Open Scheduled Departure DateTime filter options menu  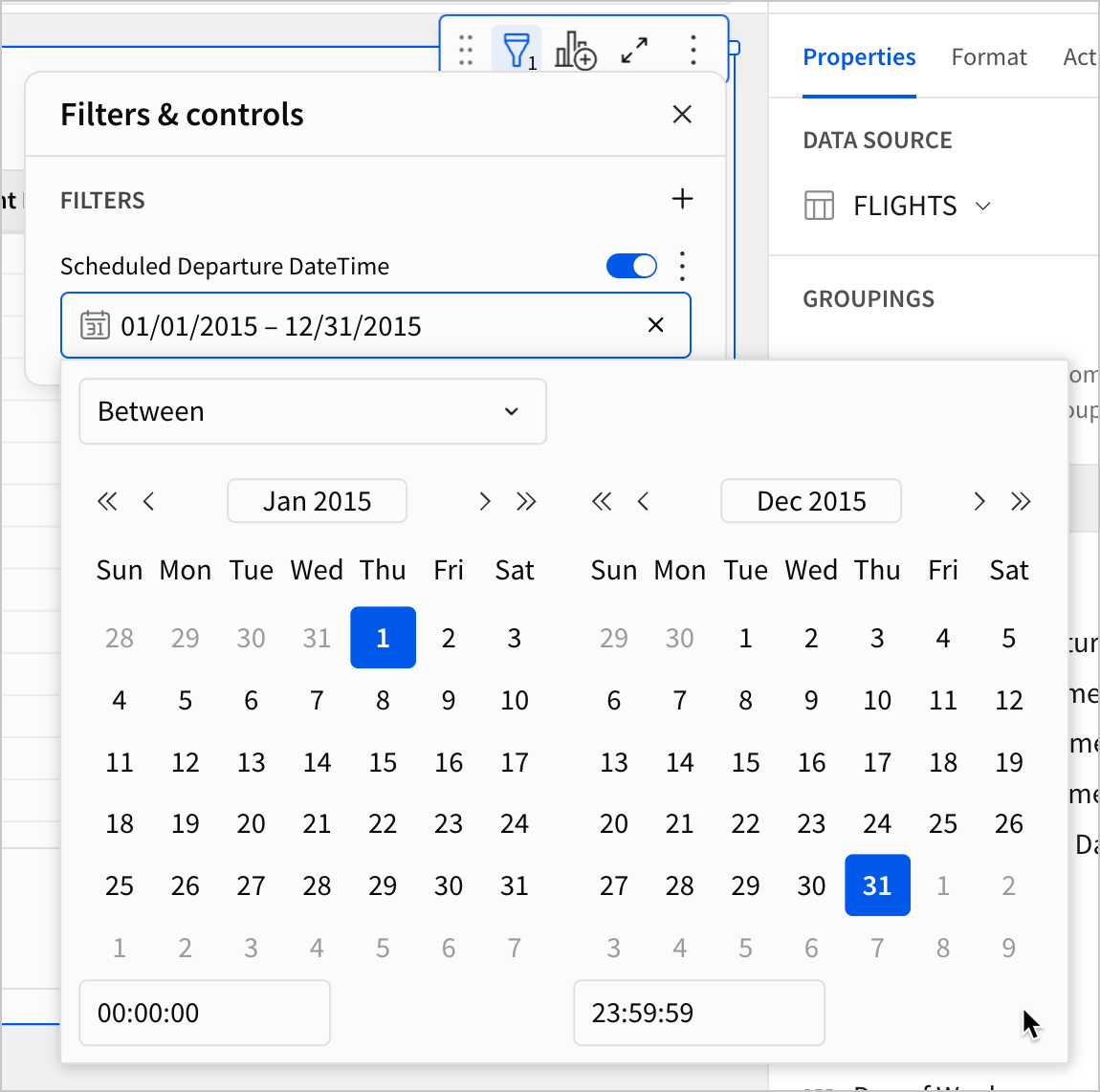(682, 266)
